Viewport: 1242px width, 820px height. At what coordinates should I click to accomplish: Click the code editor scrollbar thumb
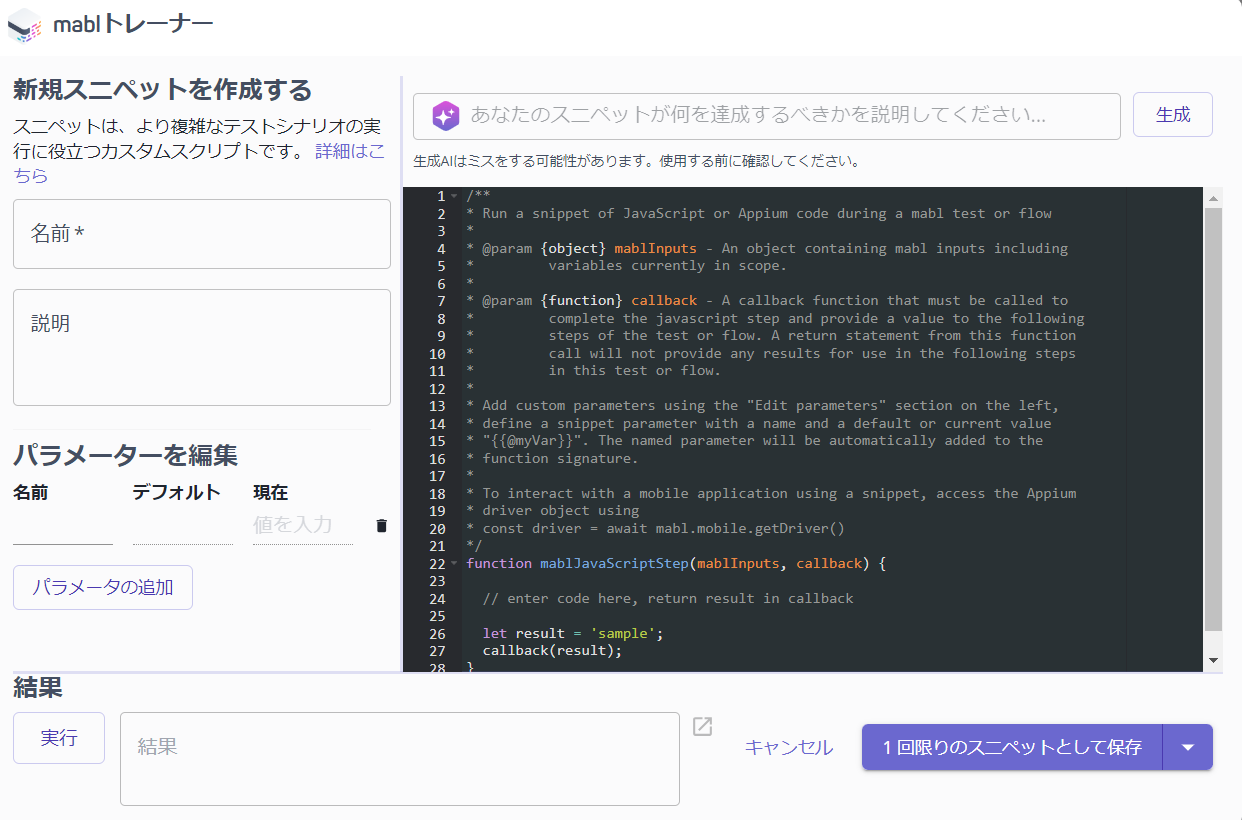[1213, 419]
